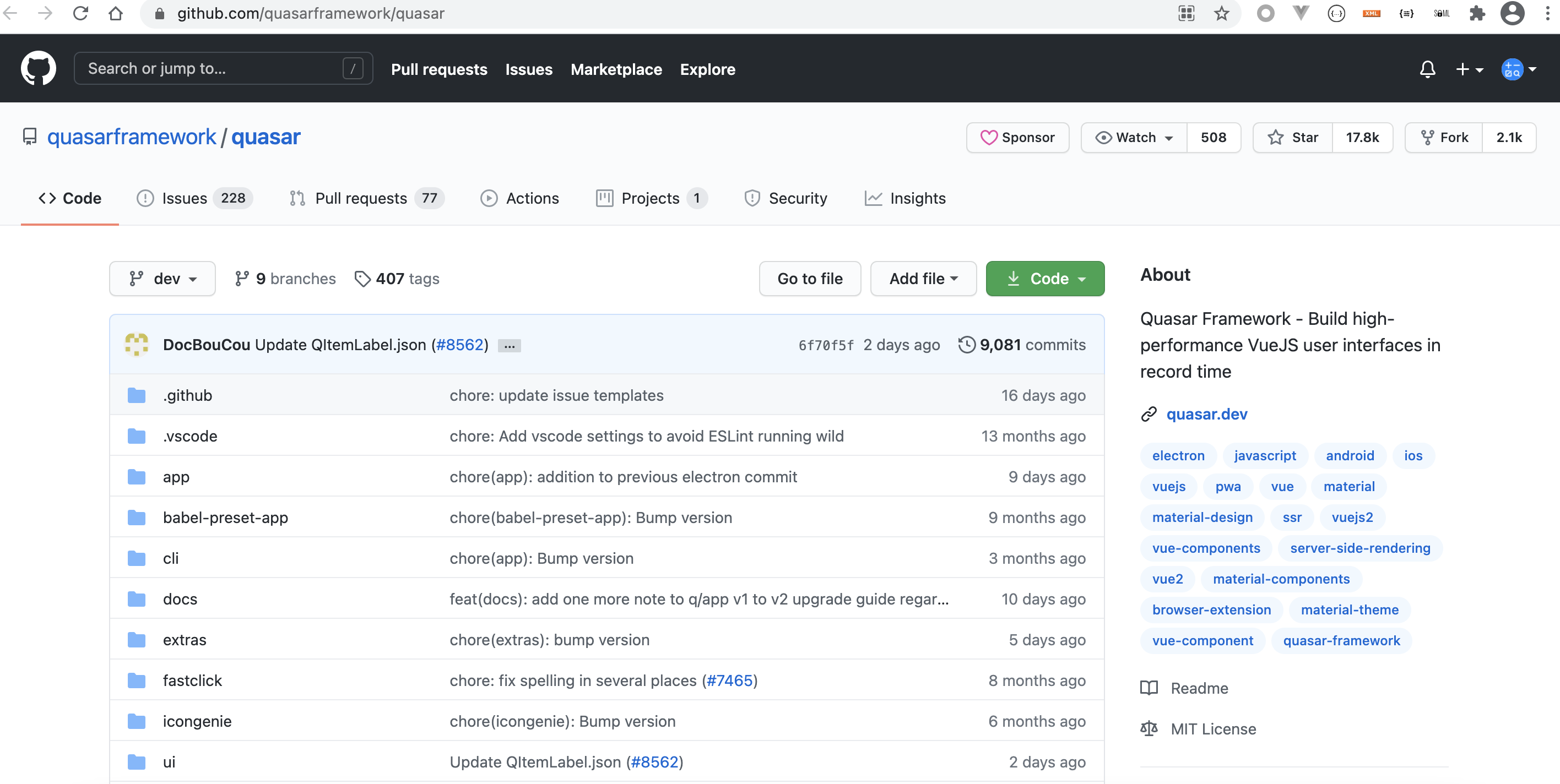Click DocBouCou's avatar on the commit
Viewport: 1560px width, 784px height.
137,345
